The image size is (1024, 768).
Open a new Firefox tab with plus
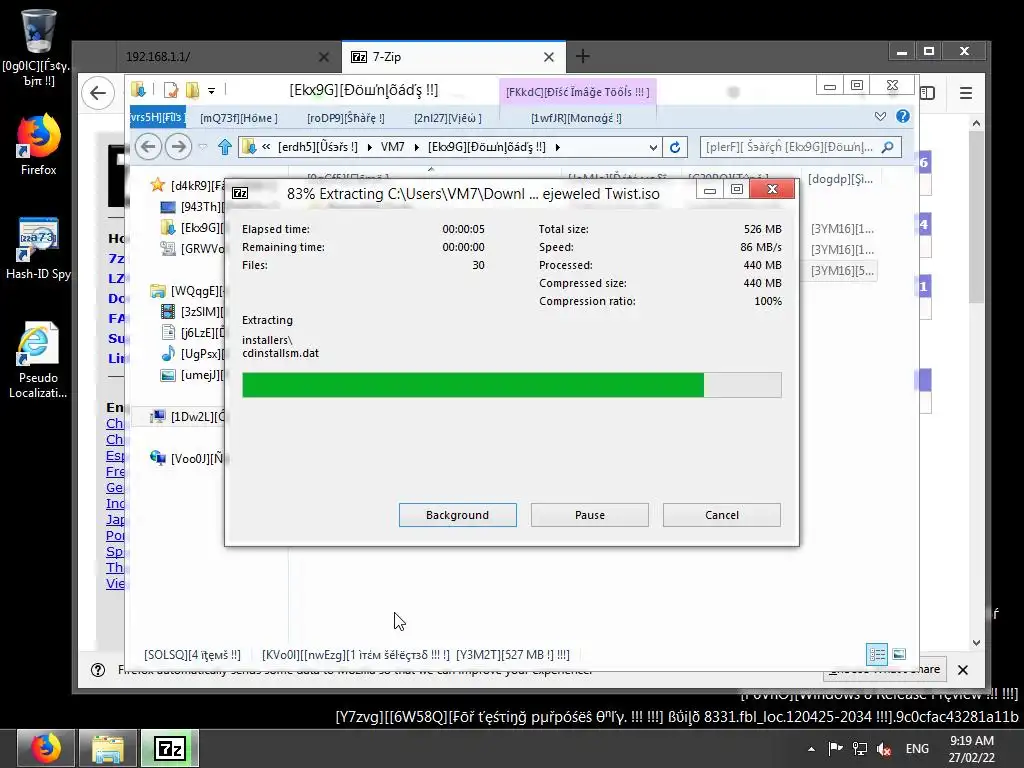(x=583, y=57)
